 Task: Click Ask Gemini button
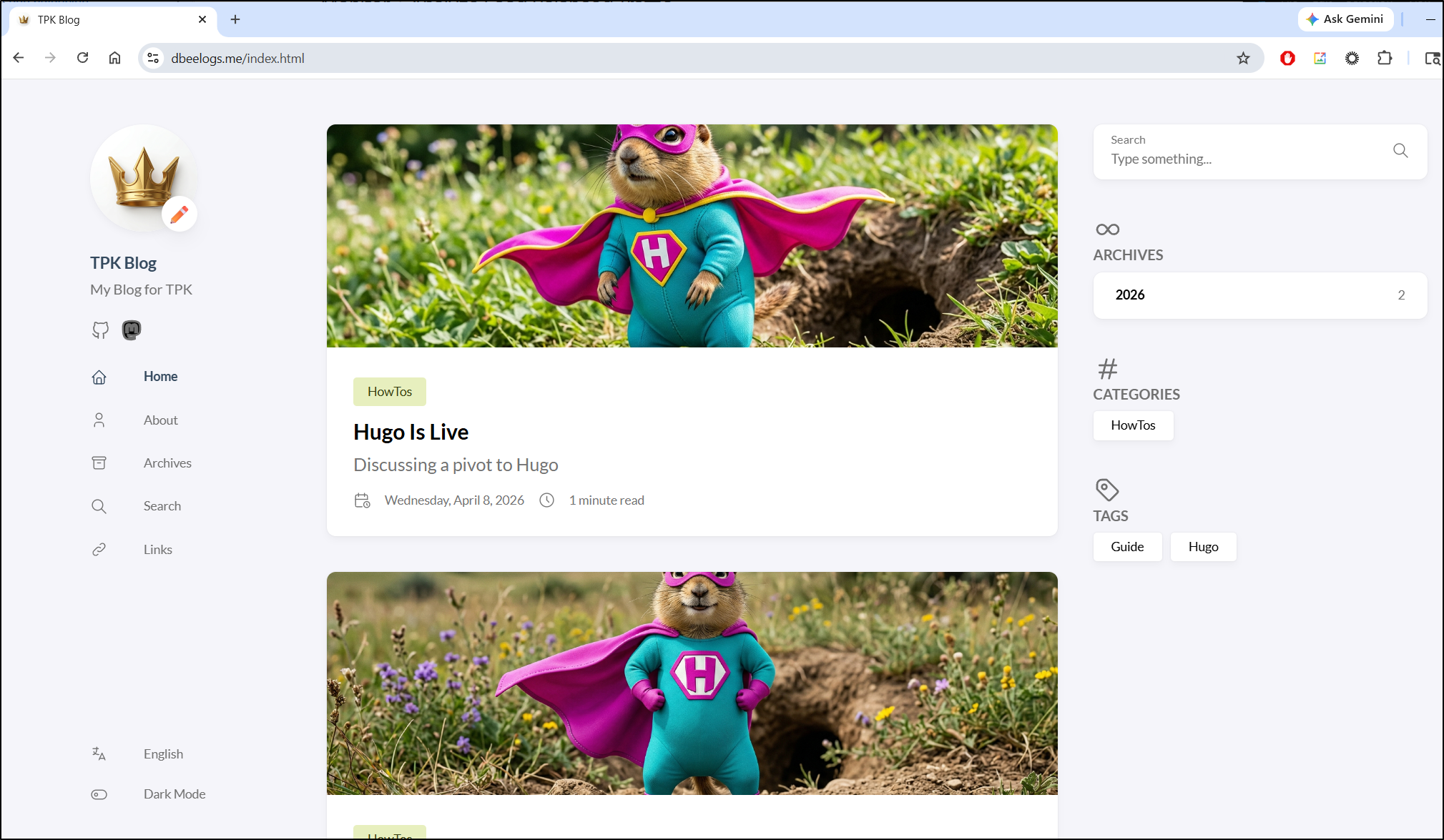pos(1345,19)
